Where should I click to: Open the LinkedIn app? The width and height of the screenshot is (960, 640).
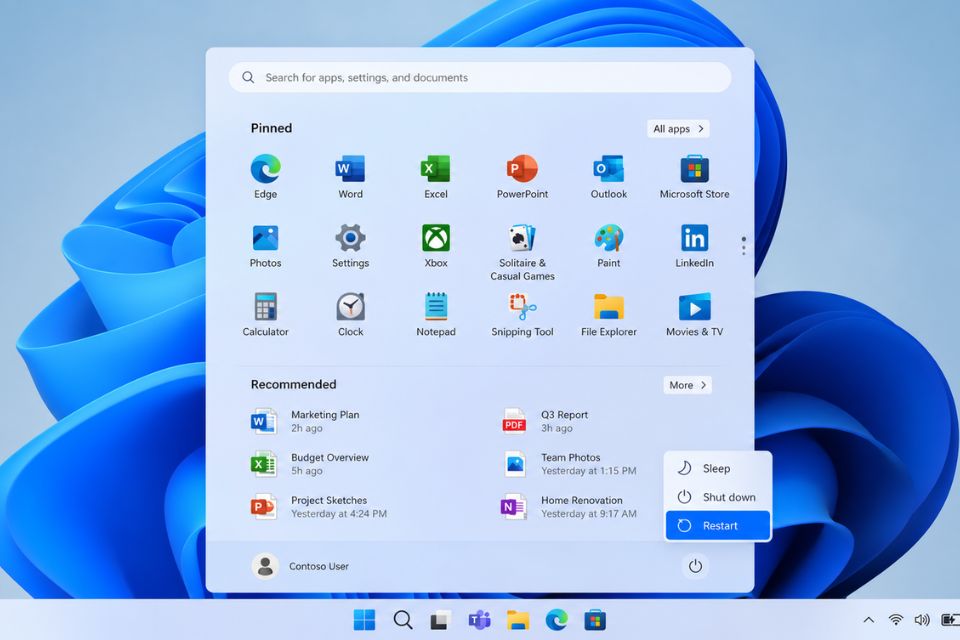coord(694,246)
